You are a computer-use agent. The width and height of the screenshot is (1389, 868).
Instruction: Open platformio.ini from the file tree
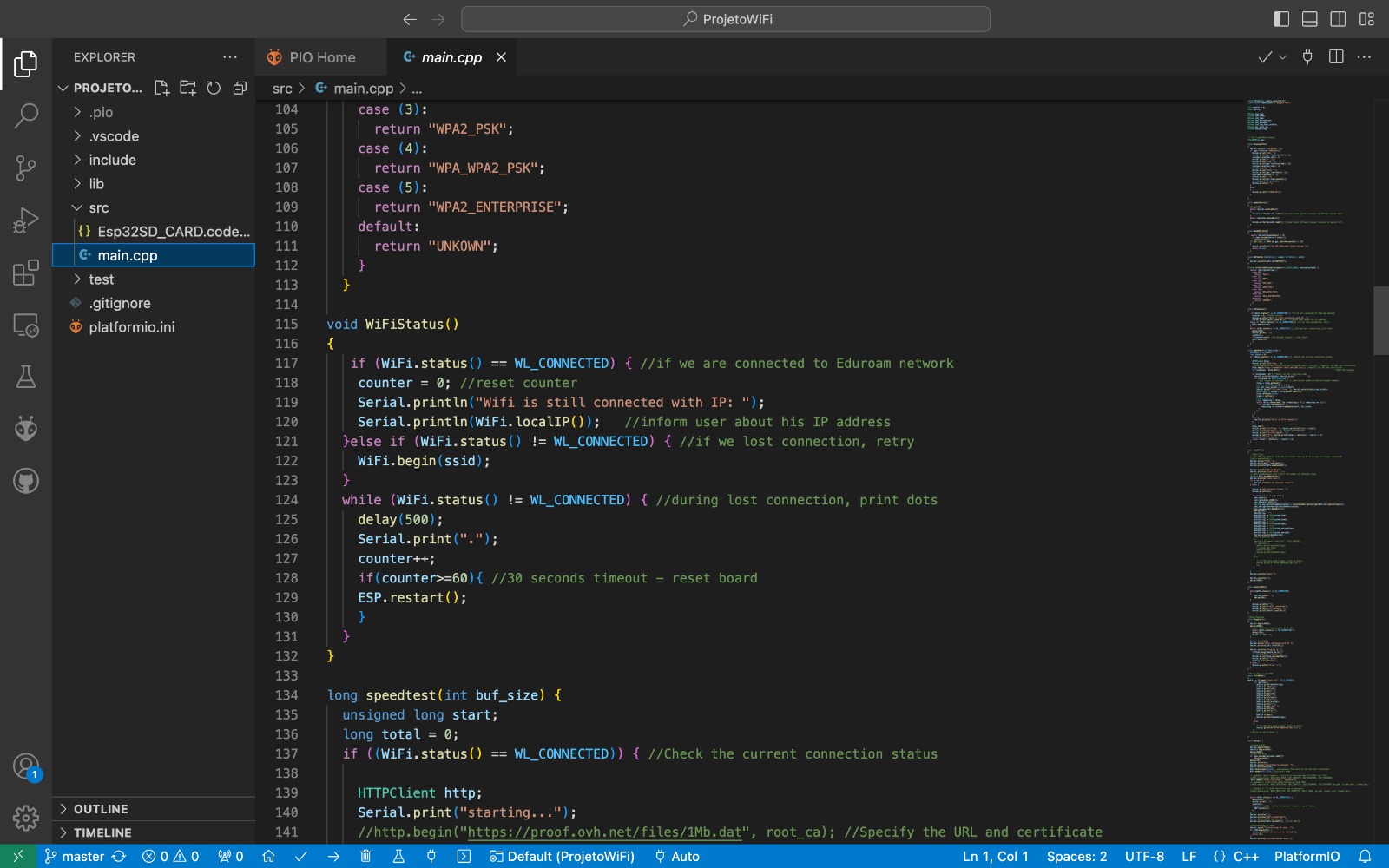[x=131, y=327]
